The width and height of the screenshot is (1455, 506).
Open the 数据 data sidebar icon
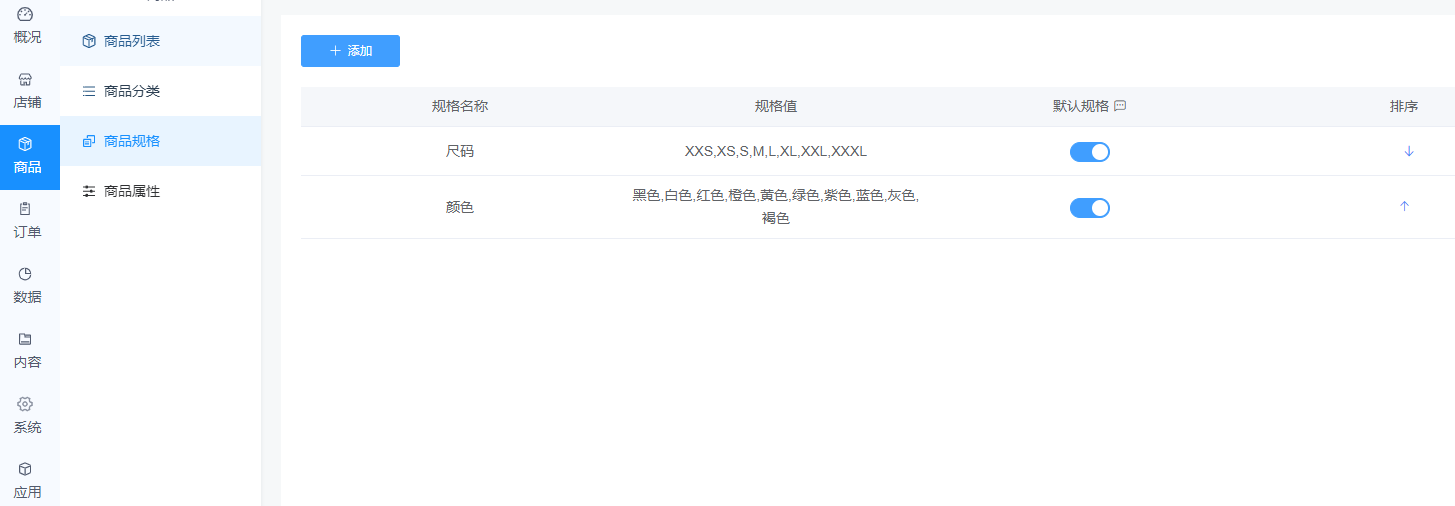pos(26,274)
